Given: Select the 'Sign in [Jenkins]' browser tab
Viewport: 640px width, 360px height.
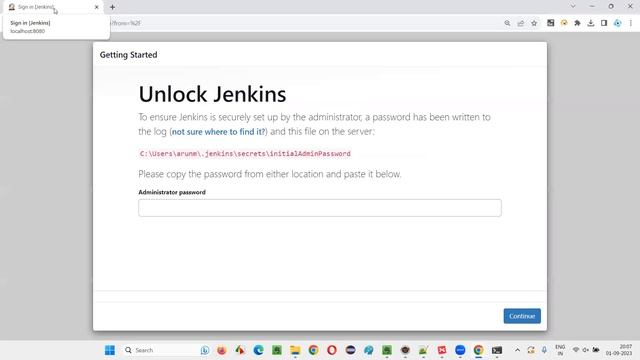Looking at the screenshot, I should pyautogui.click(x=53, y=7).
